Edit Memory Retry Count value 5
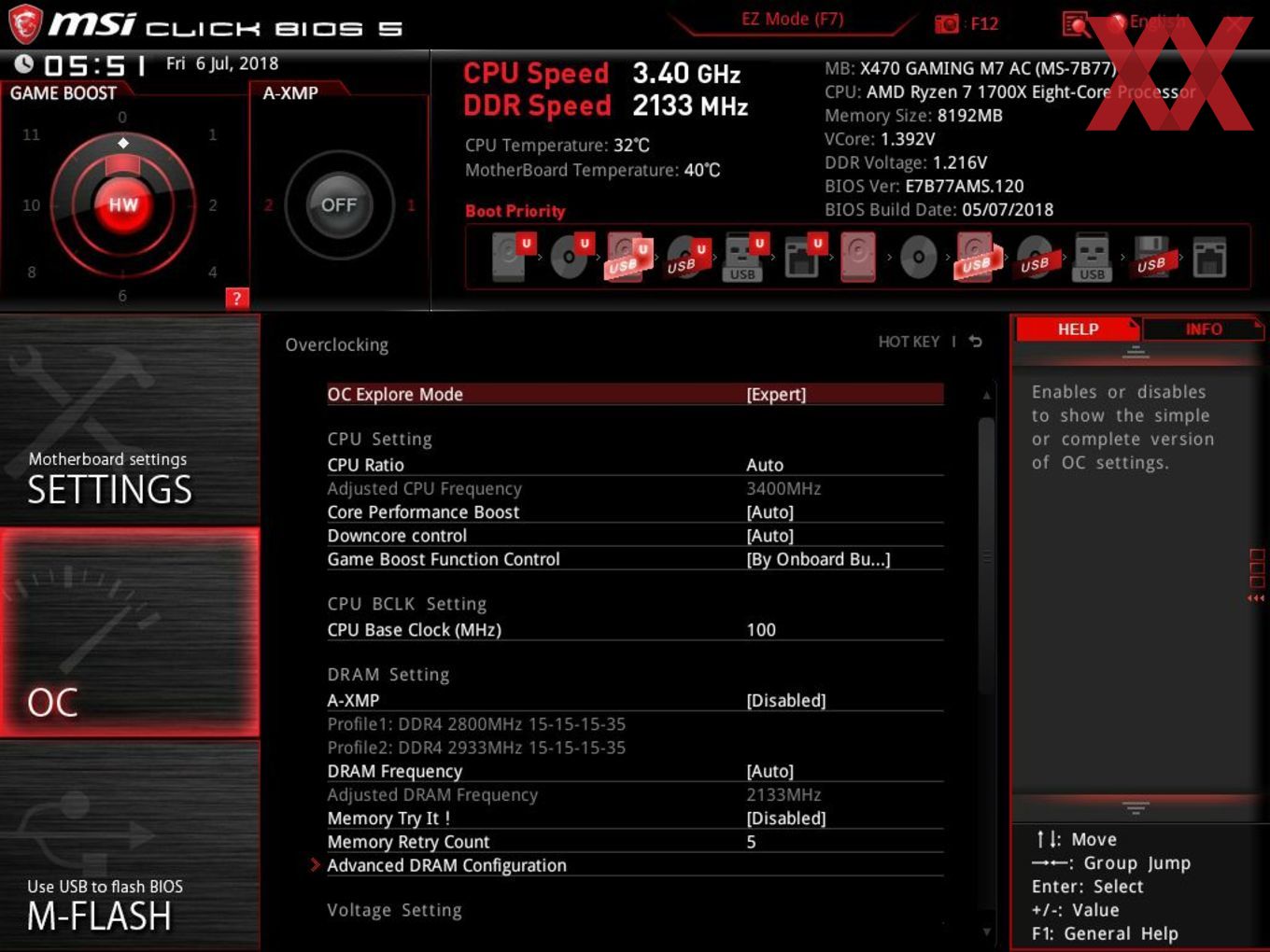Screen dimensions: 1270x952 pos(751,842)
